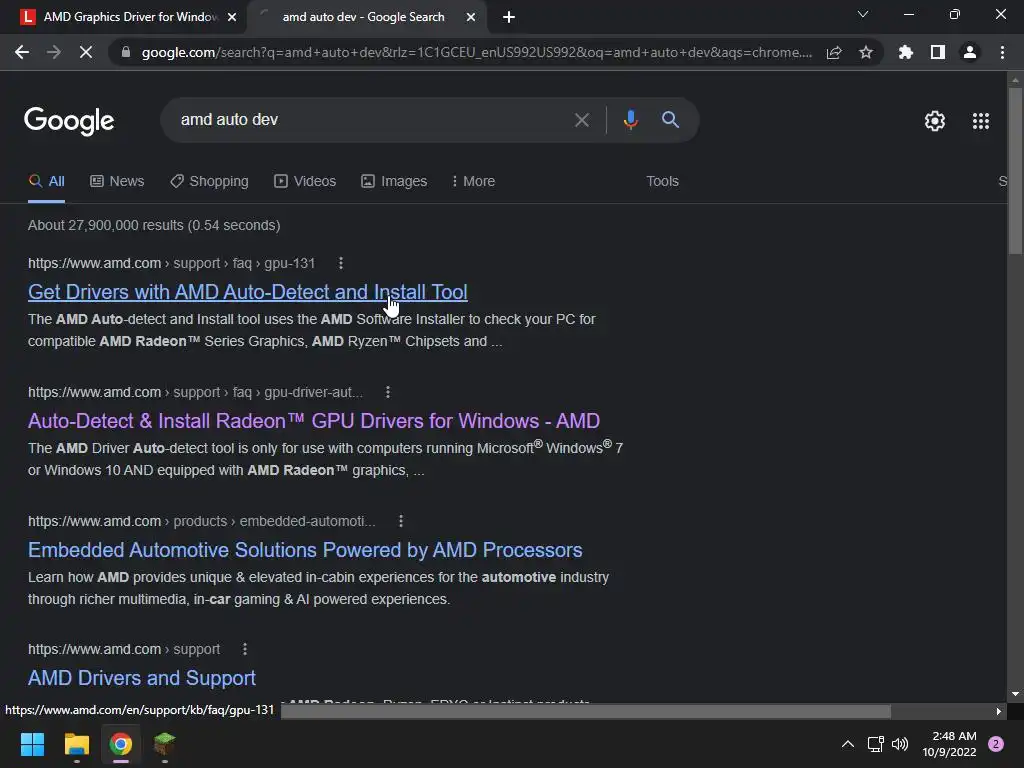Switch to Shopping results
The height and width of the screenshot is (768, 1024).
209,182
